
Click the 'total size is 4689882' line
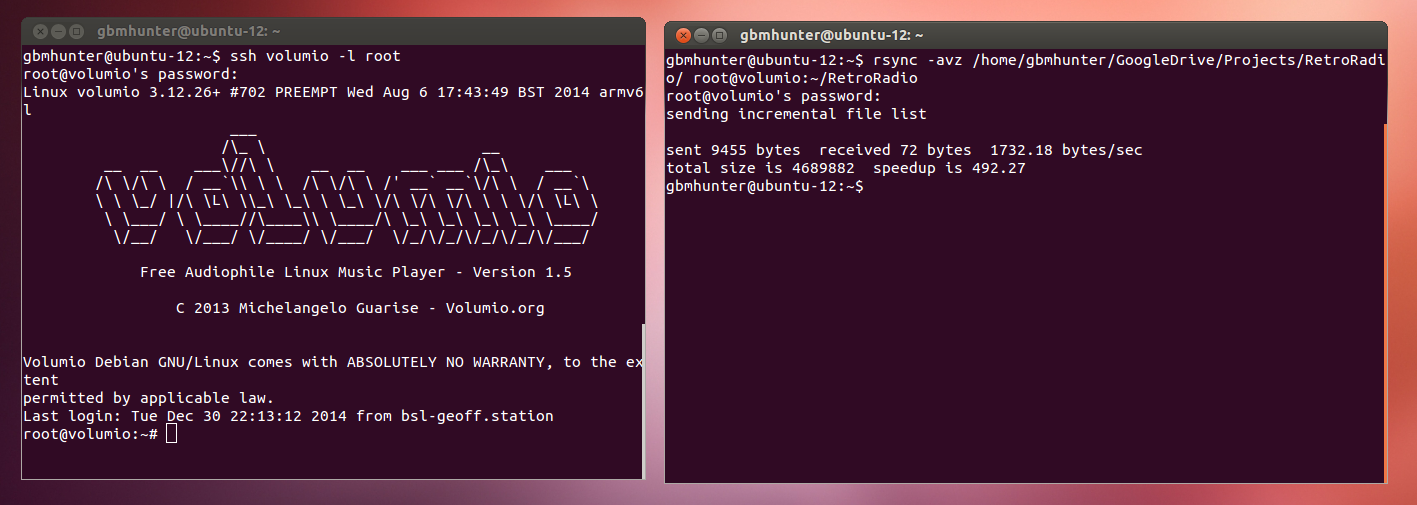pyautogui.click(x=845, y=169)
